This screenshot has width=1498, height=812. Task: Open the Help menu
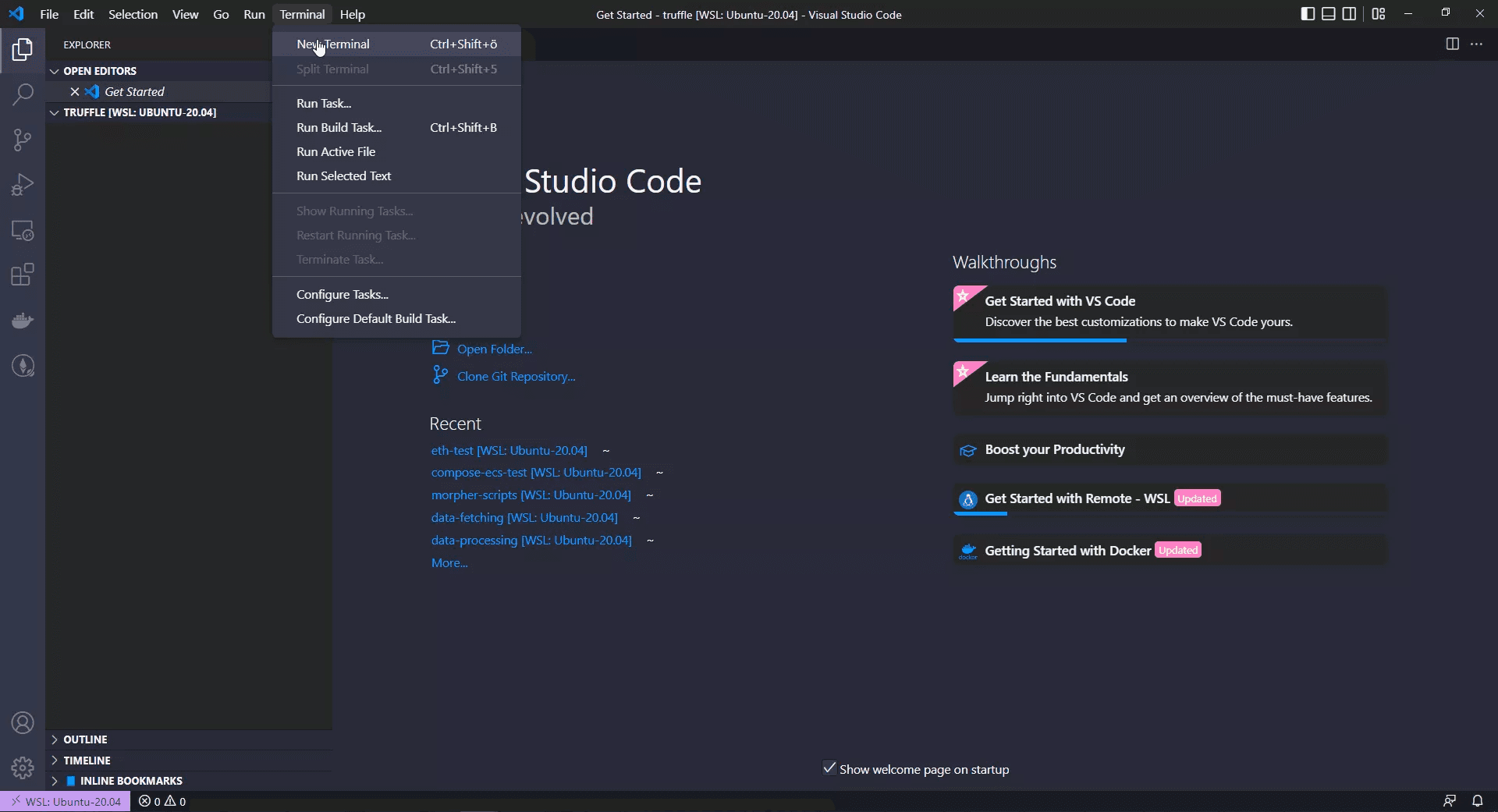[x=353, y=14]
